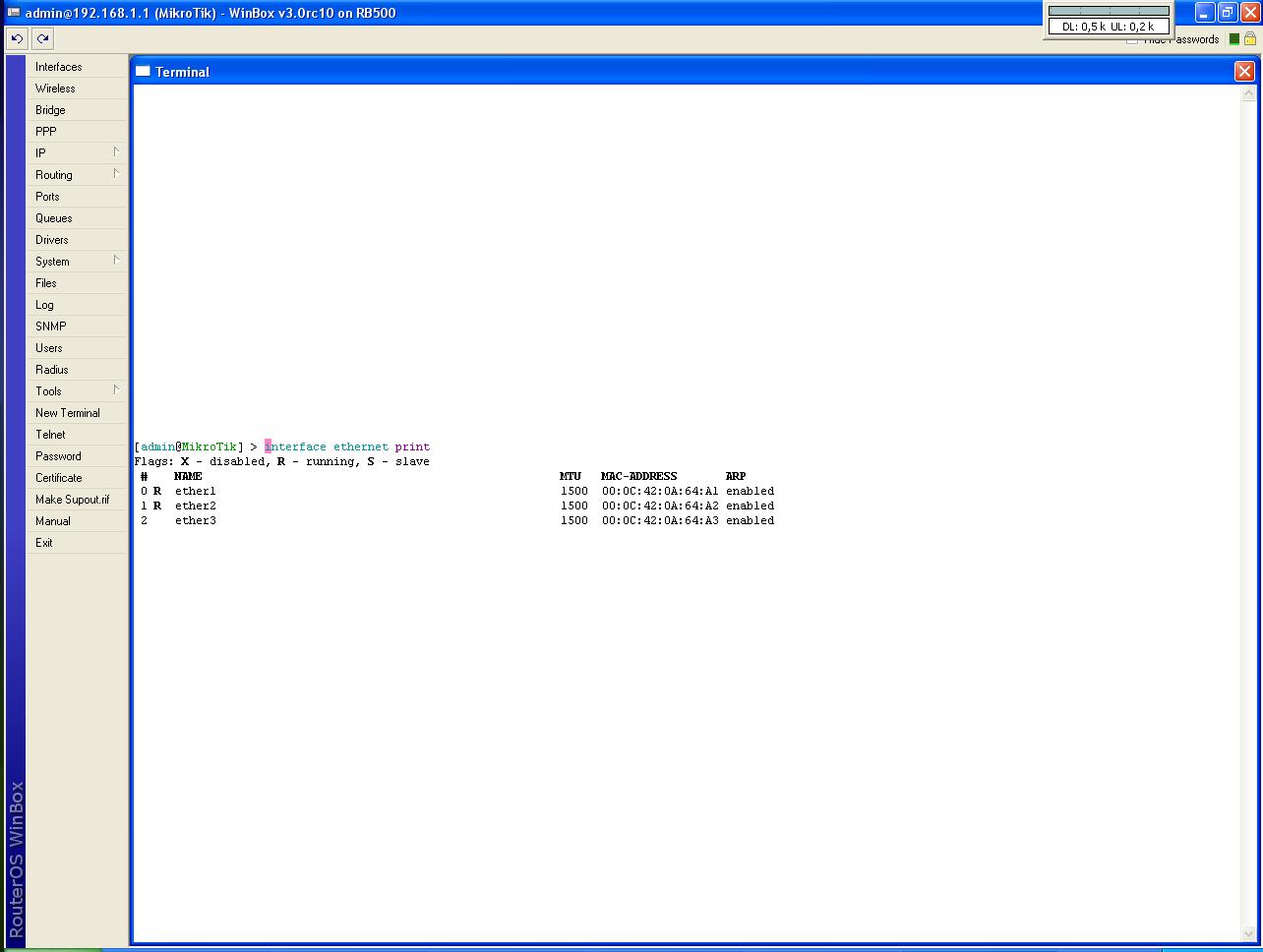Screen dimensions: 1263x952
Task: Click the NAME column header in terminal
Action: 188,476
